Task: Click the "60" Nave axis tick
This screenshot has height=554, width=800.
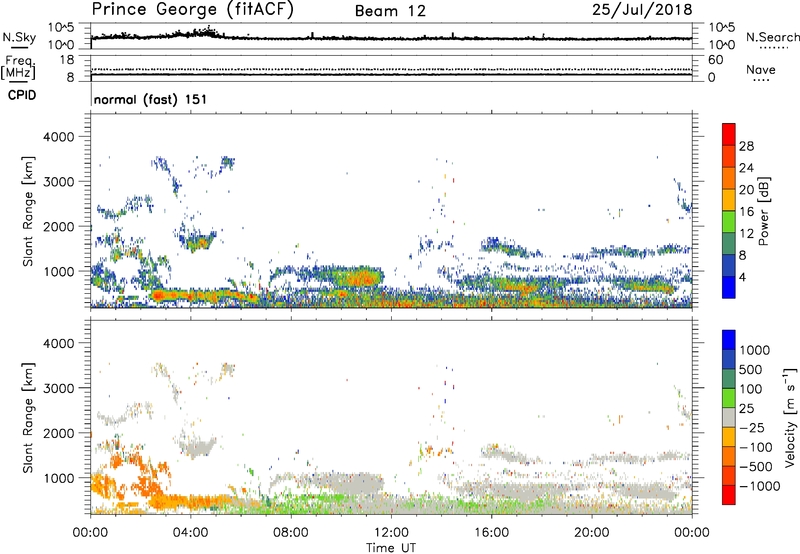Action: tap(715, 60)
